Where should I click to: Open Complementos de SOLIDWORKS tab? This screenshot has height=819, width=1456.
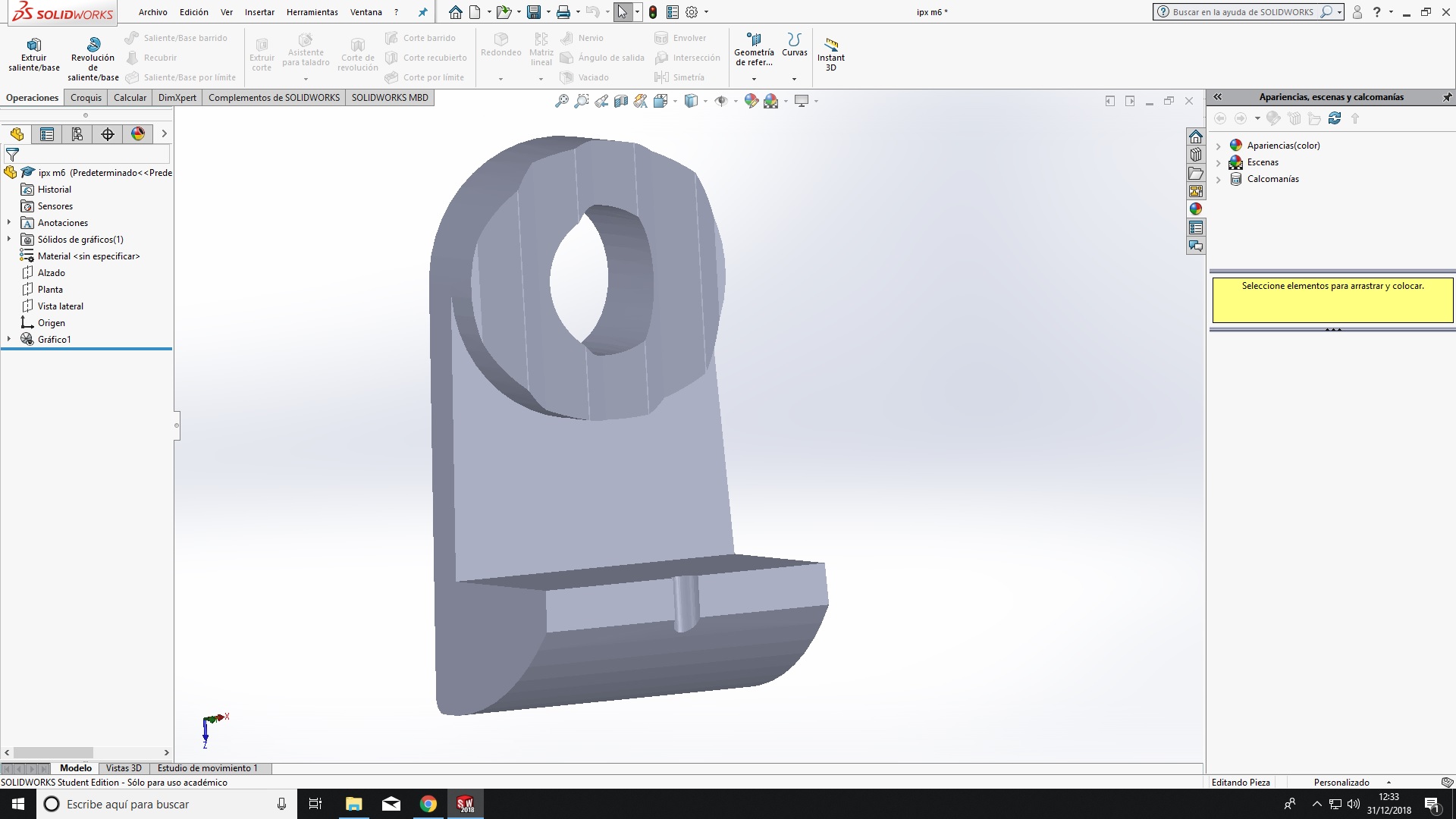coord(274,98)
